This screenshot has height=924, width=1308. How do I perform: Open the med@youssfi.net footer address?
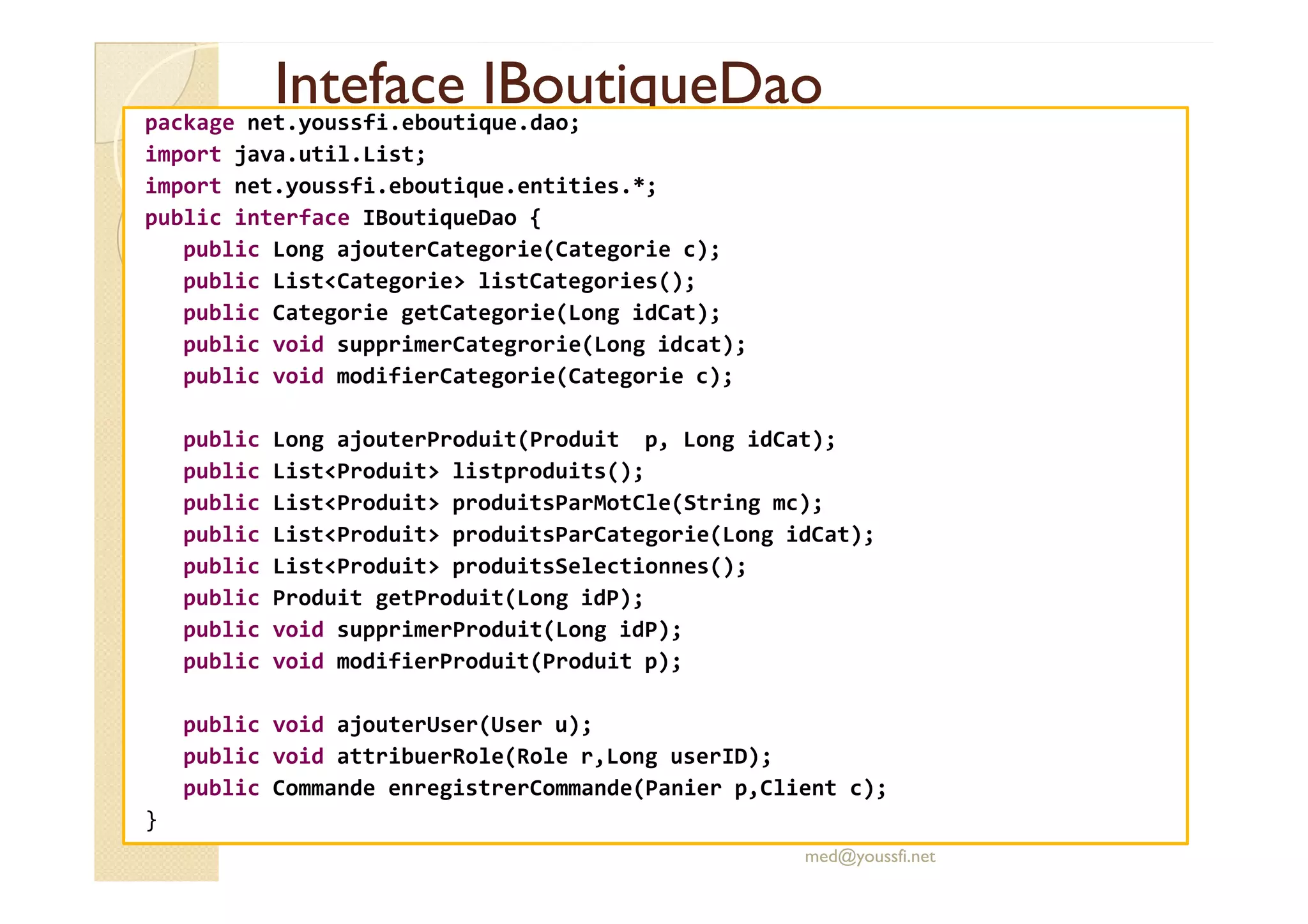[x=870, y=857]
